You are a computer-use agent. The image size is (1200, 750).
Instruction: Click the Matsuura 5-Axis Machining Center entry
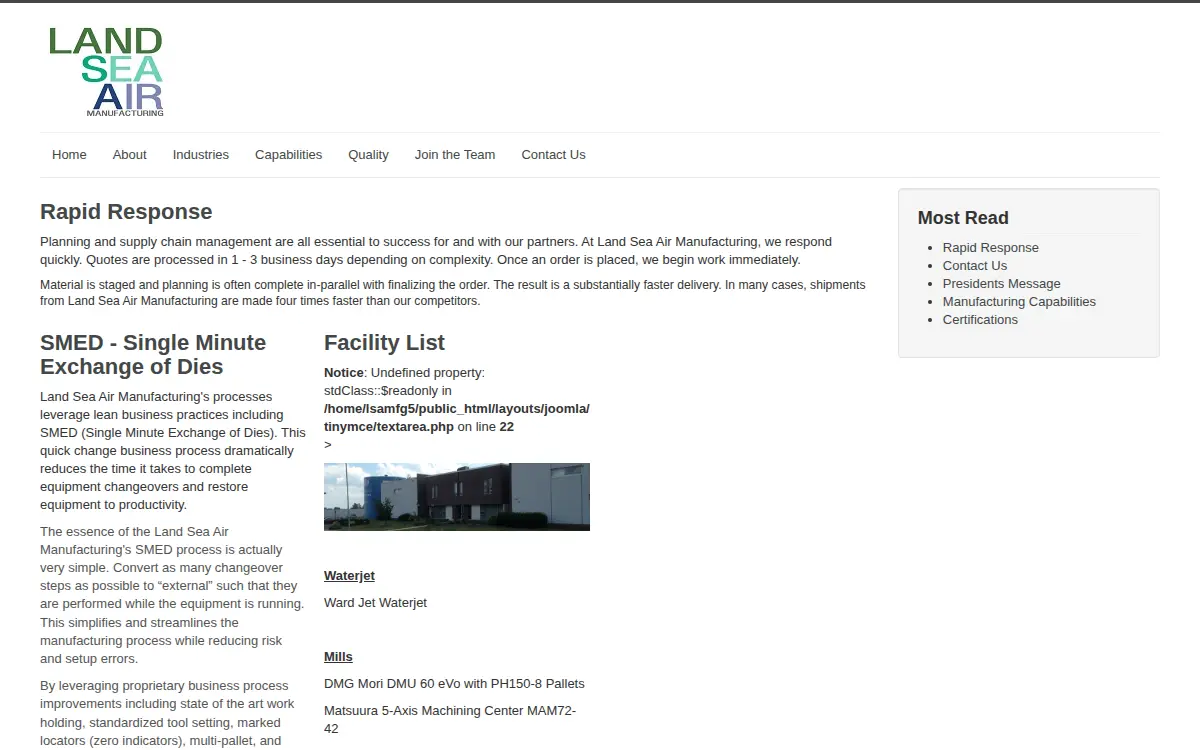pos(450,720)
